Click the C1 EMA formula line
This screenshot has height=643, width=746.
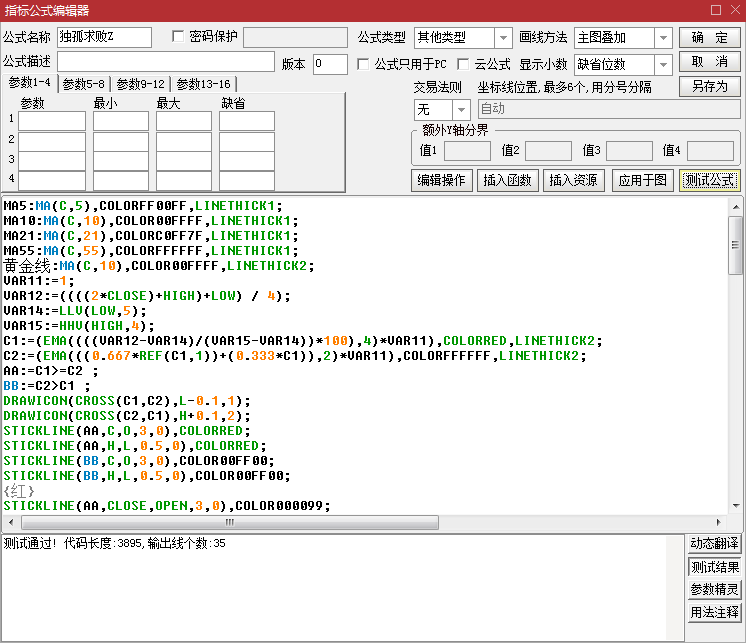(303, 341)
